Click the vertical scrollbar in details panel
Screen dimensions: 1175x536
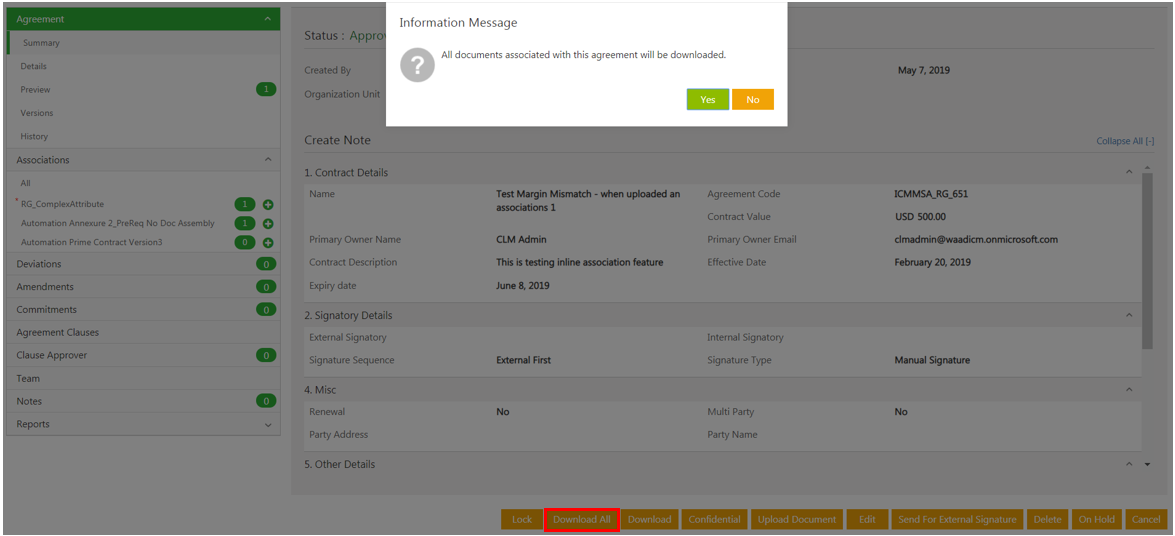1147,260
